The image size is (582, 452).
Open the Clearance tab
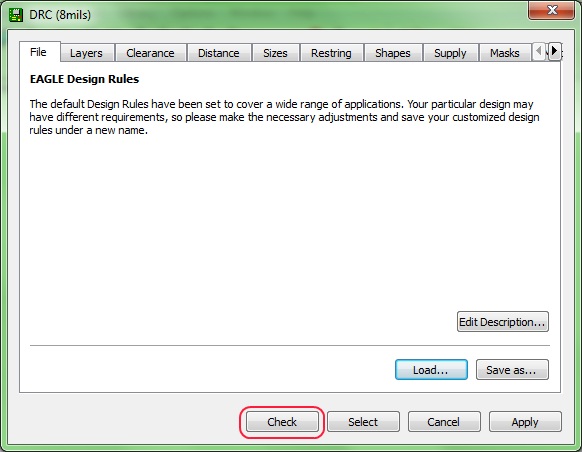[x=150, y=53]
